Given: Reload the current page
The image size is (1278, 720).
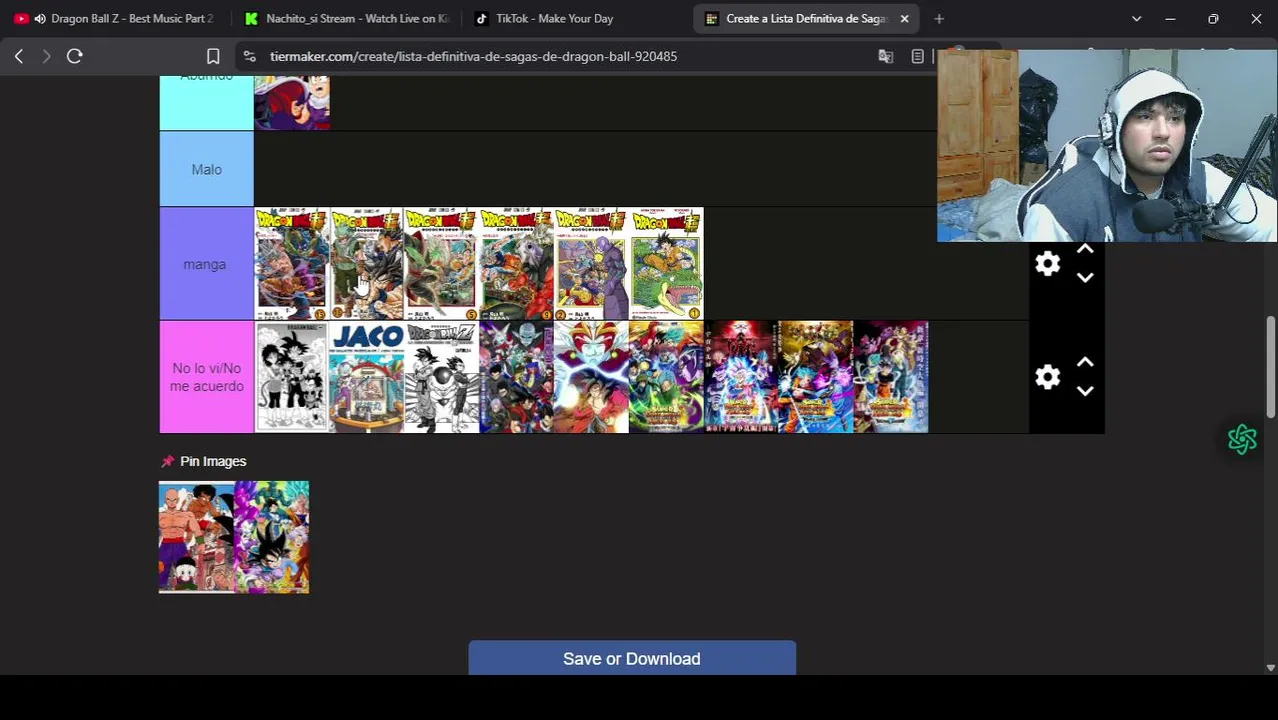Looking at the screenshot, I should [74, 56].
